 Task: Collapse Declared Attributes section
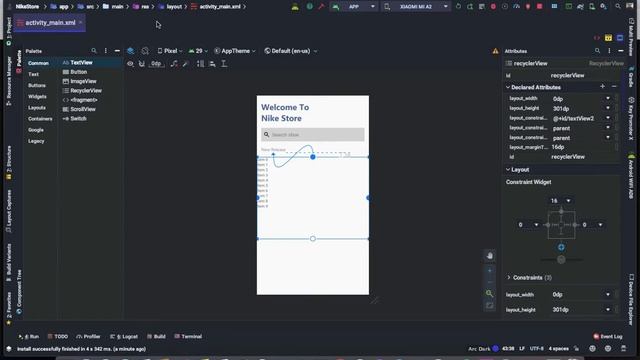click(508, 87)
